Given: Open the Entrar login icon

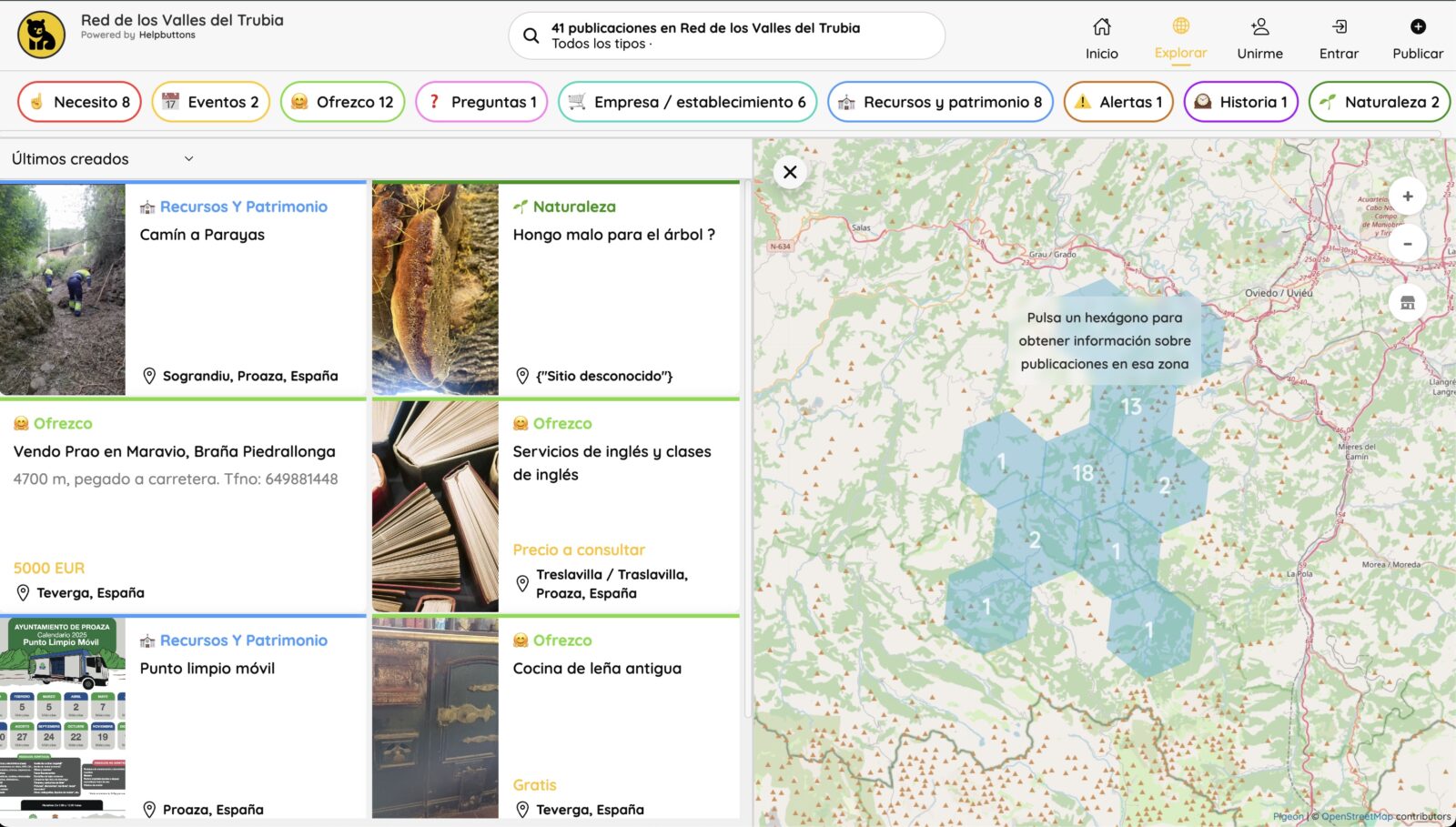Looking at the screenshot, I should coord(1339,27).
